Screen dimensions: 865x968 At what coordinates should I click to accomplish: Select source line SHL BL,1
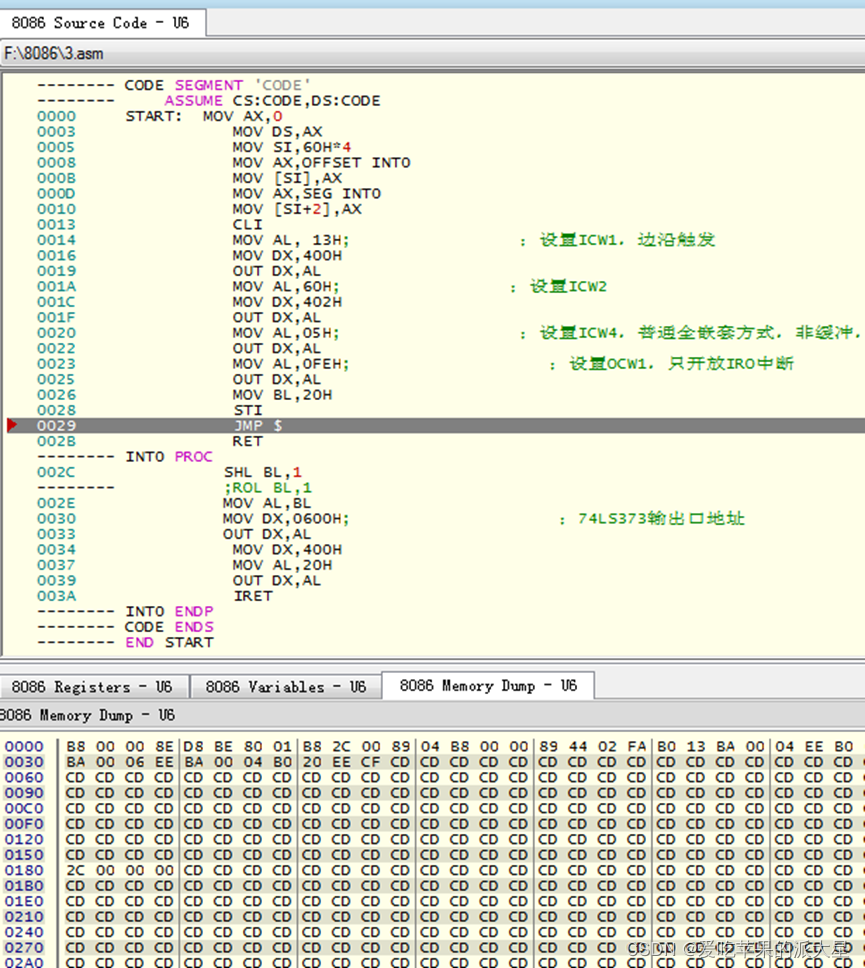263,471
